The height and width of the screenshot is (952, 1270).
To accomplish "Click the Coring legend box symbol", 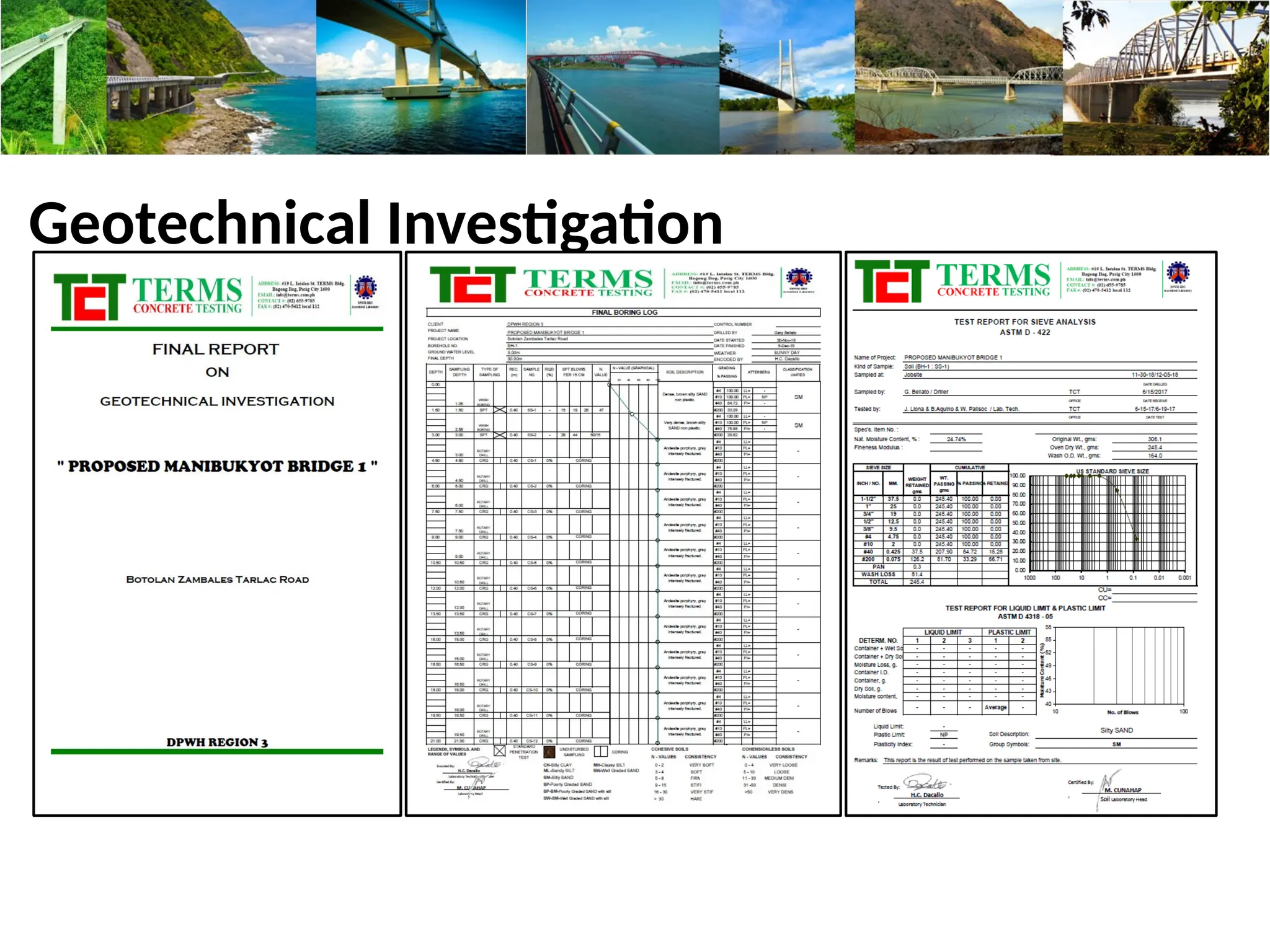I will [x=600, y=751].
